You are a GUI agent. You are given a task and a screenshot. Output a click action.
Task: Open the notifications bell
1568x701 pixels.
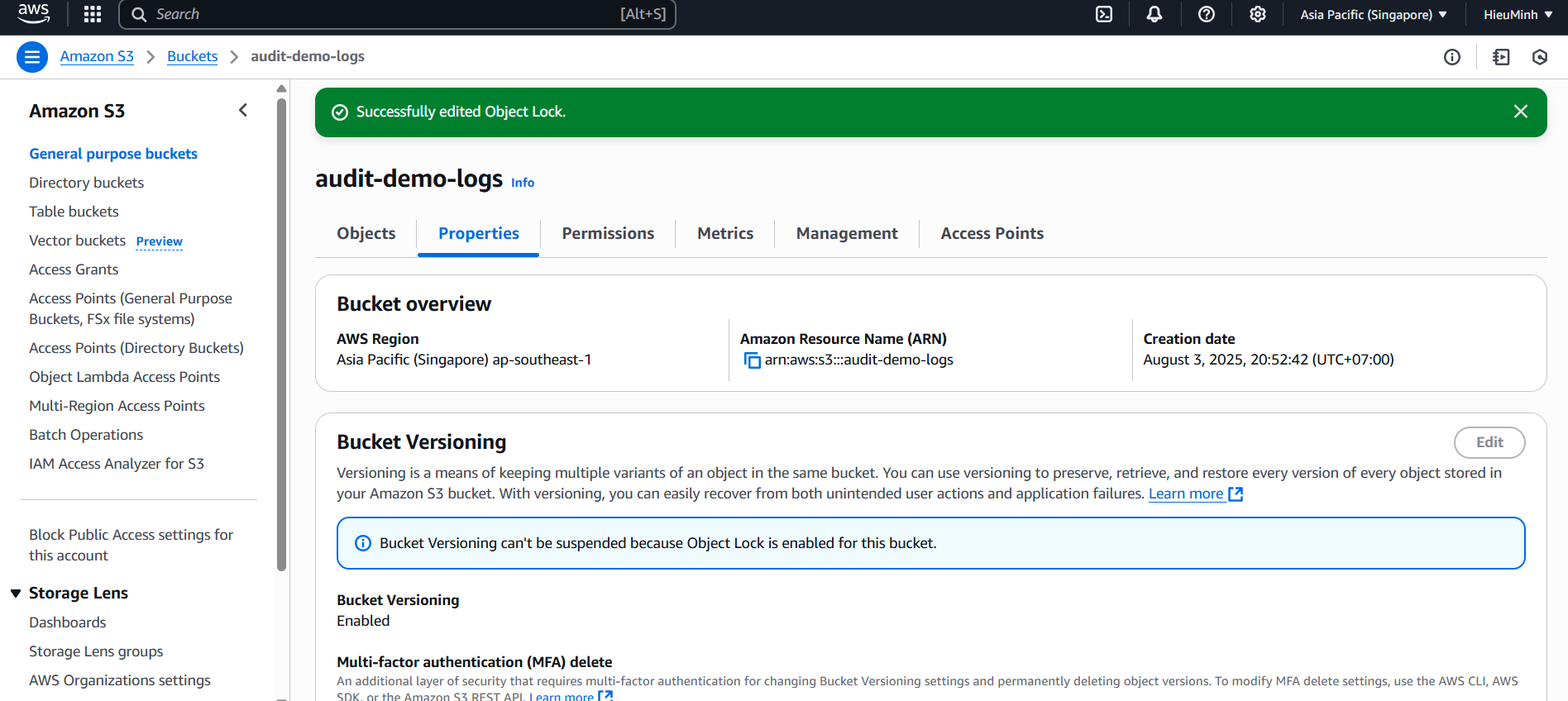pyautogui.click(x=1154, y=14)
